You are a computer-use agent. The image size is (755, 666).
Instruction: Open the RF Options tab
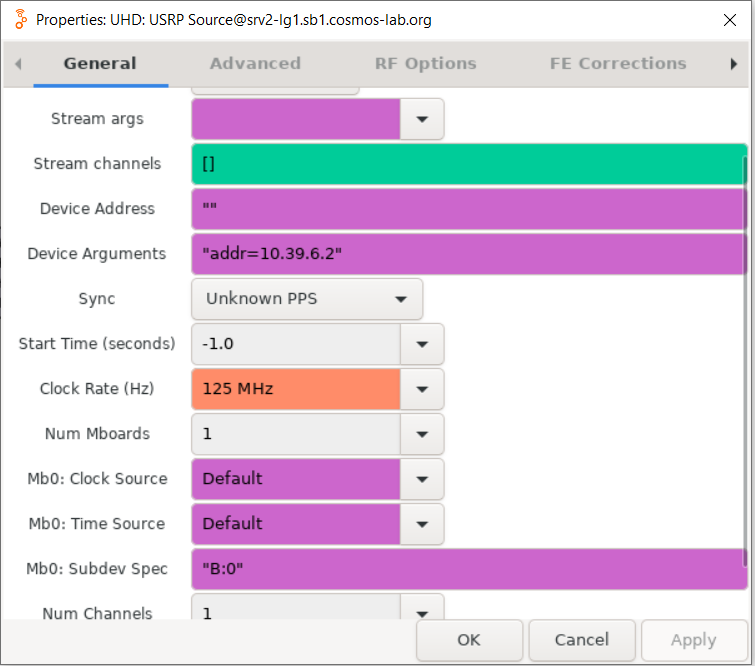425,63
